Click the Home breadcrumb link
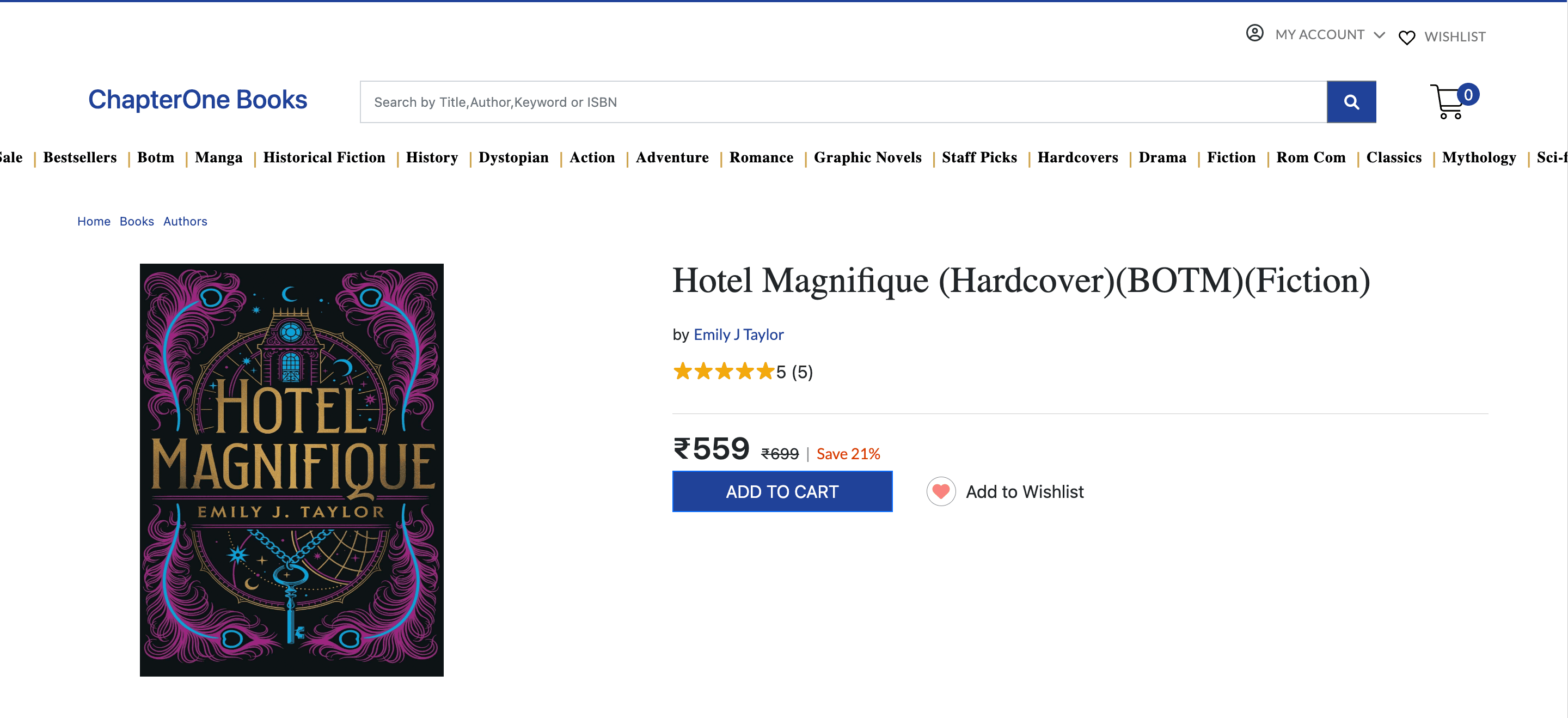 [94, 221]
